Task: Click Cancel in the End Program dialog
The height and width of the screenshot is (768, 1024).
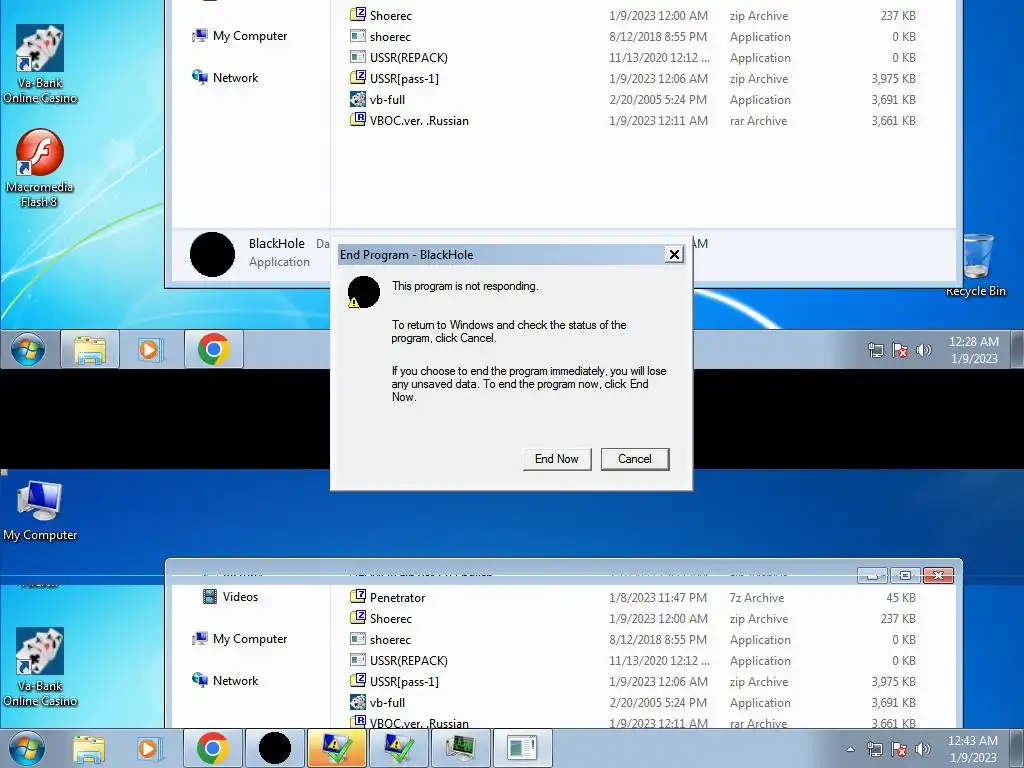Action: (x=635, y=459)
